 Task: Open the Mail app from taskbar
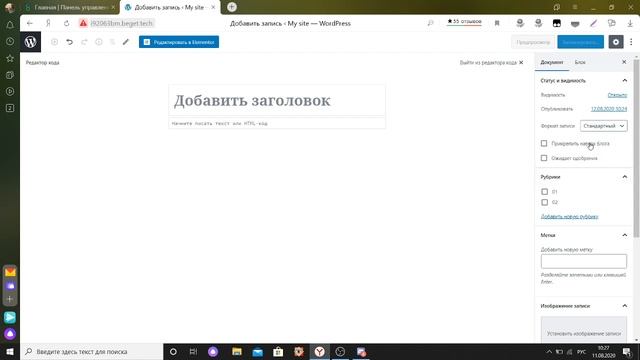tap(258, 351)
